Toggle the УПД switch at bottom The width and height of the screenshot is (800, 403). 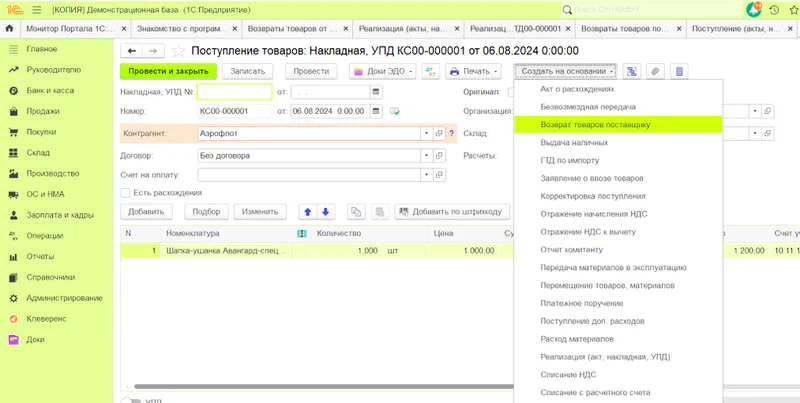[x=131, y=400]
